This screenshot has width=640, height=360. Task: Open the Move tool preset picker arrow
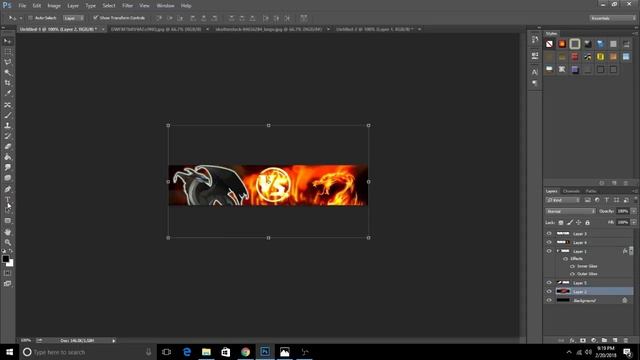[21, 18]
